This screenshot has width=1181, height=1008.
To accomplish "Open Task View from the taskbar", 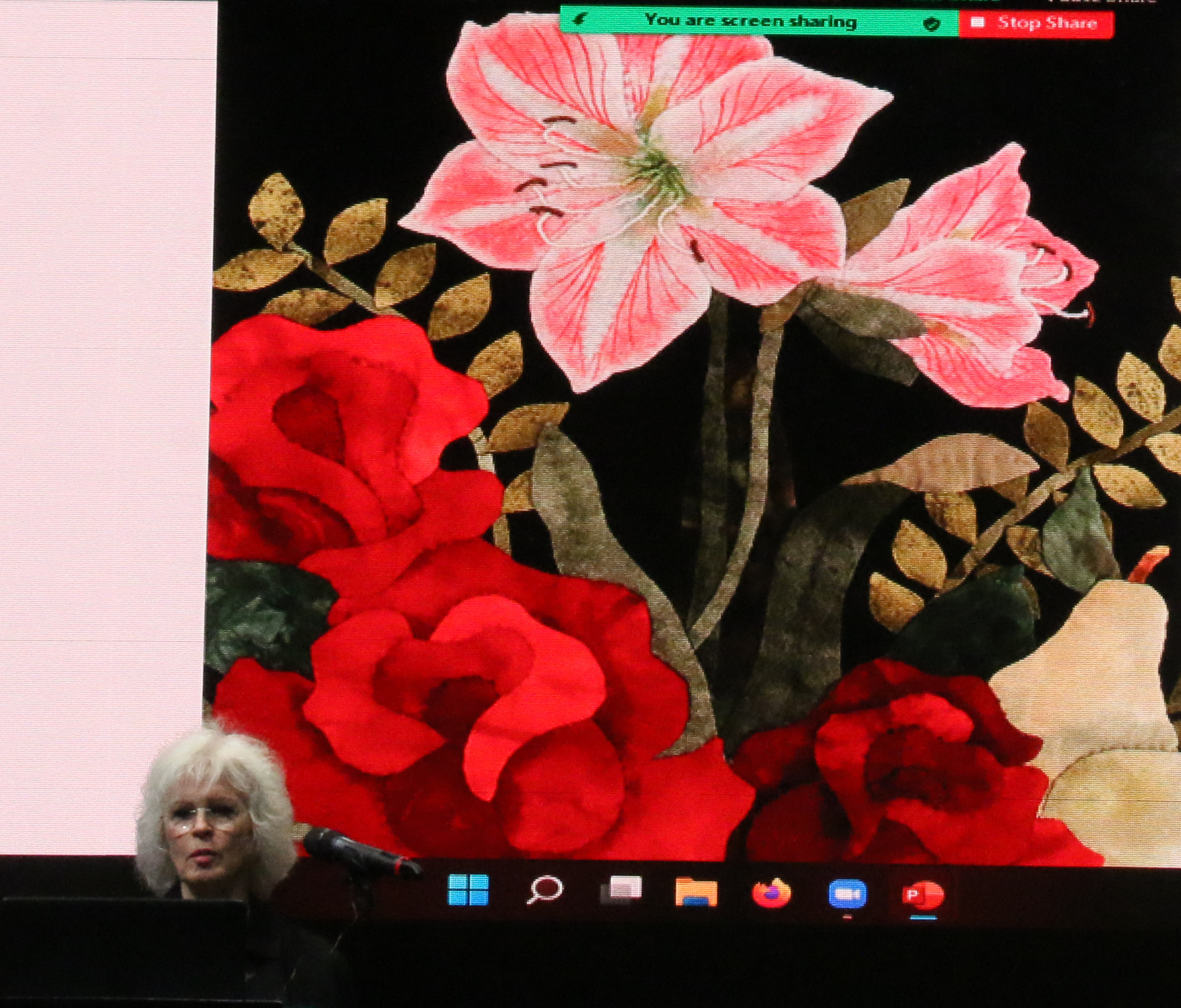I will pyautogui.click(x=621, y=890).
